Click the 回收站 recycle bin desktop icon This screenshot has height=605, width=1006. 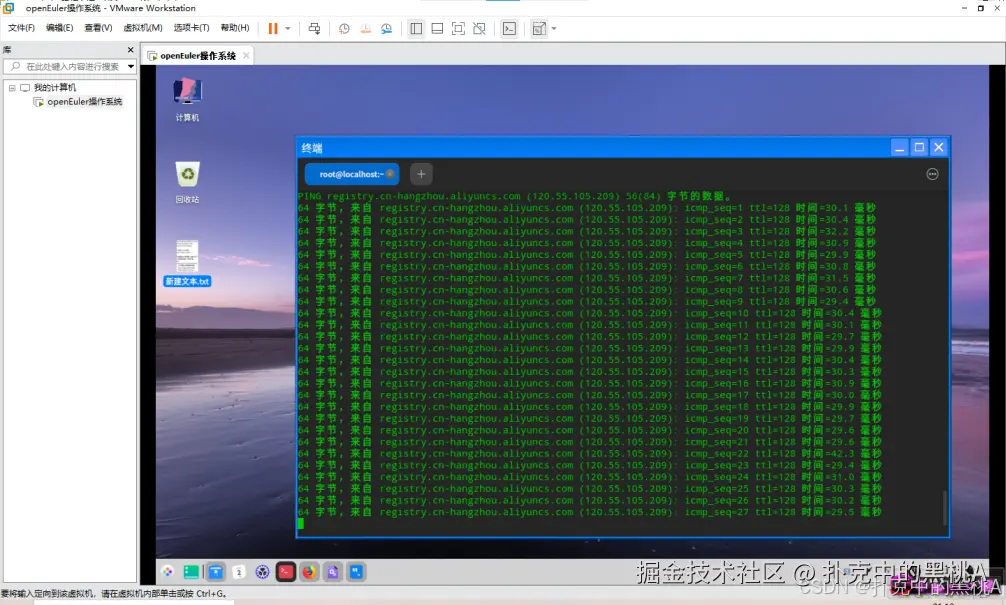pos(187,182)
